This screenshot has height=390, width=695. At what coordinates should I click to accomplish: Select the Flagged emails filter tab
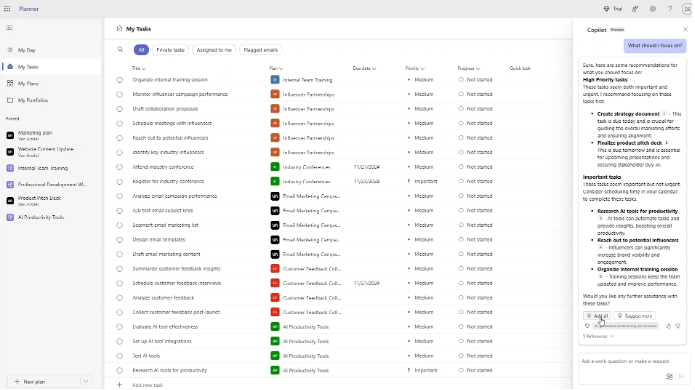[261, 50]
